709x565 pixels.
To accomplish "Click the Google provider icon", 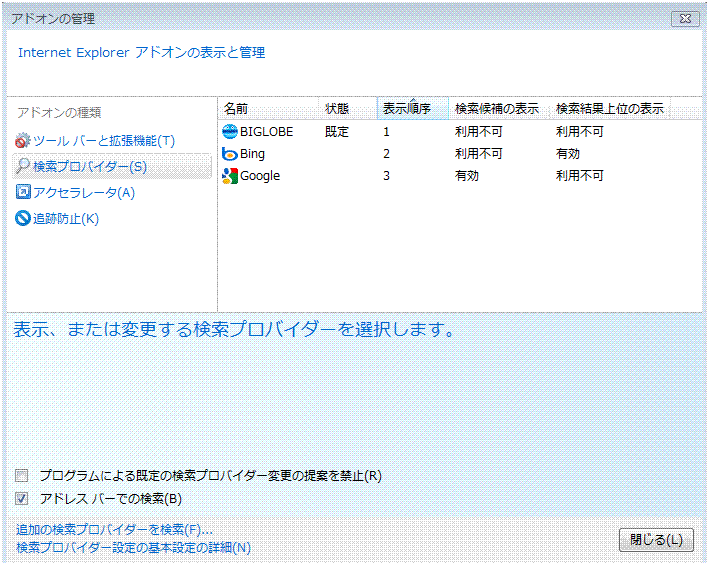I will (230, 176).
